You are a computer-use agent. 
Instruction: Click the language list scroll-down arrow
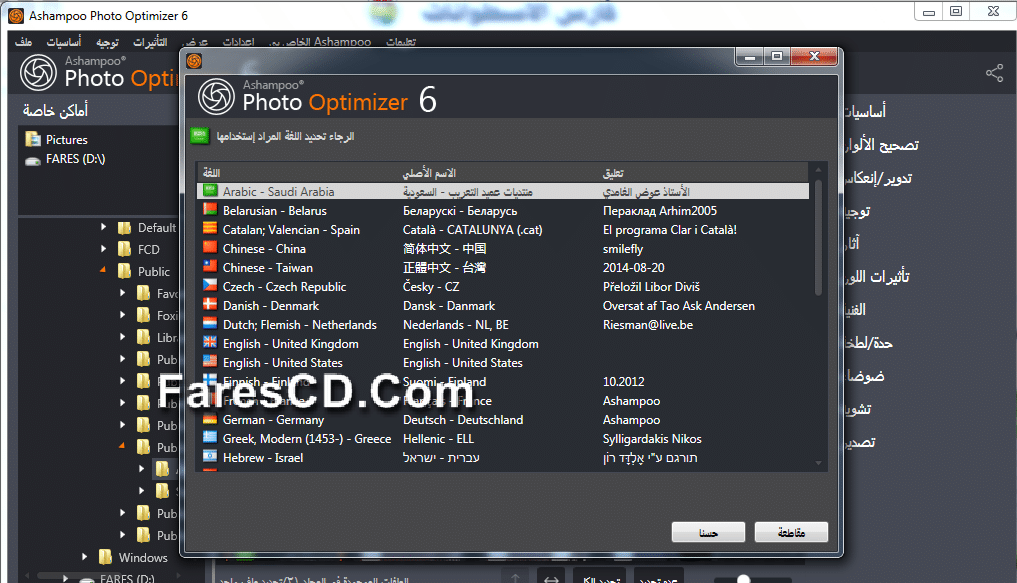point(819,463)
